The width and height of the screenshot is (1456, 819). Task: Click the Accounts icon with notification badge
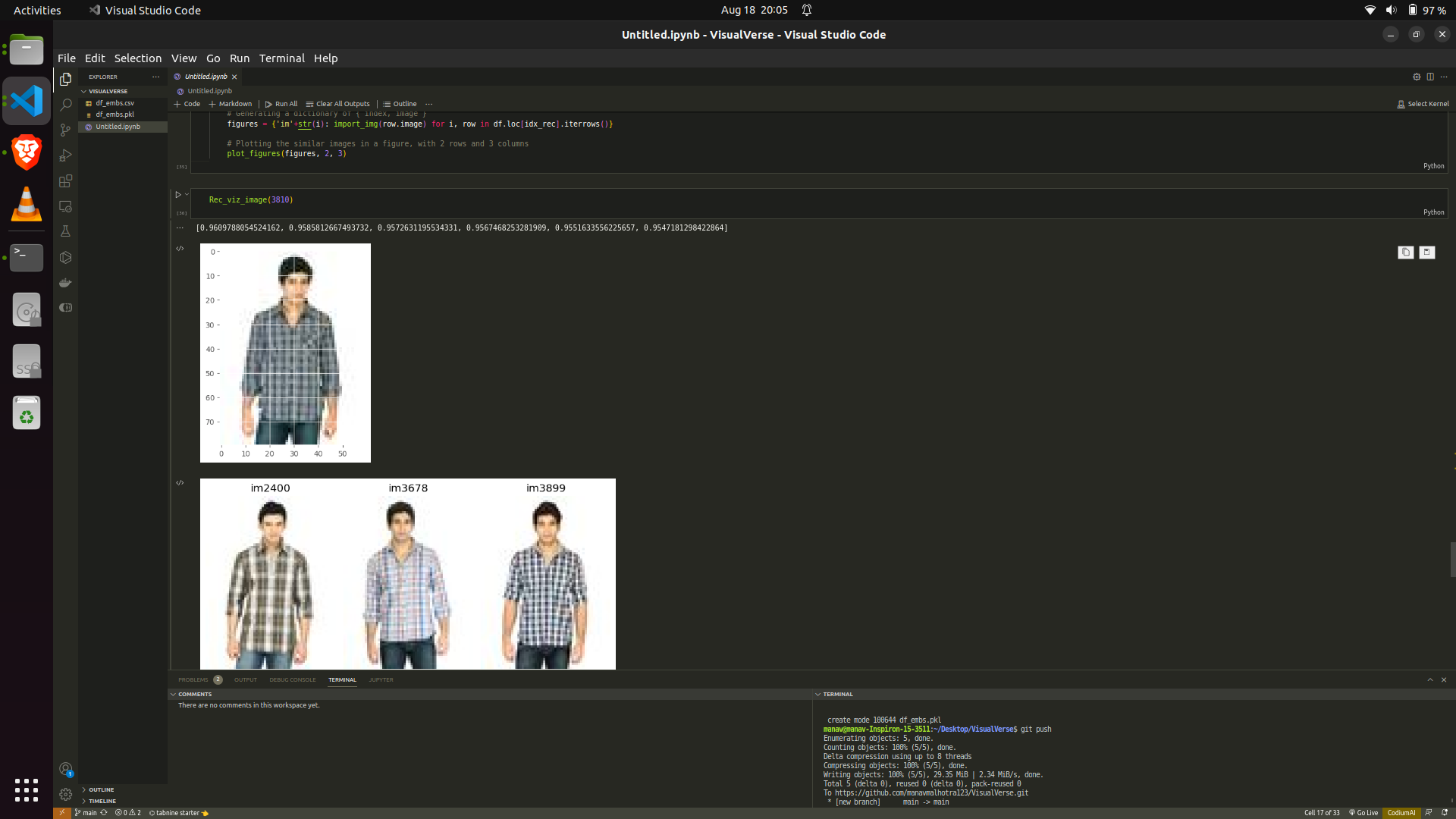[65, 768]
